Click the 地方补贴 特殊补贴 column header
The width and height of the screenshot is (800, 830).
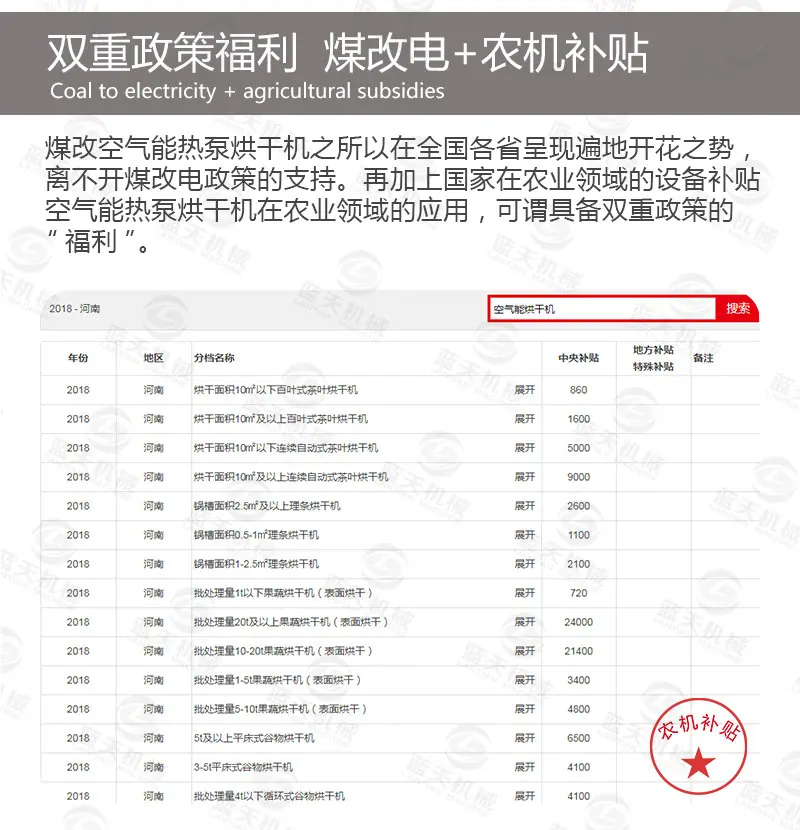coord(653,358)
